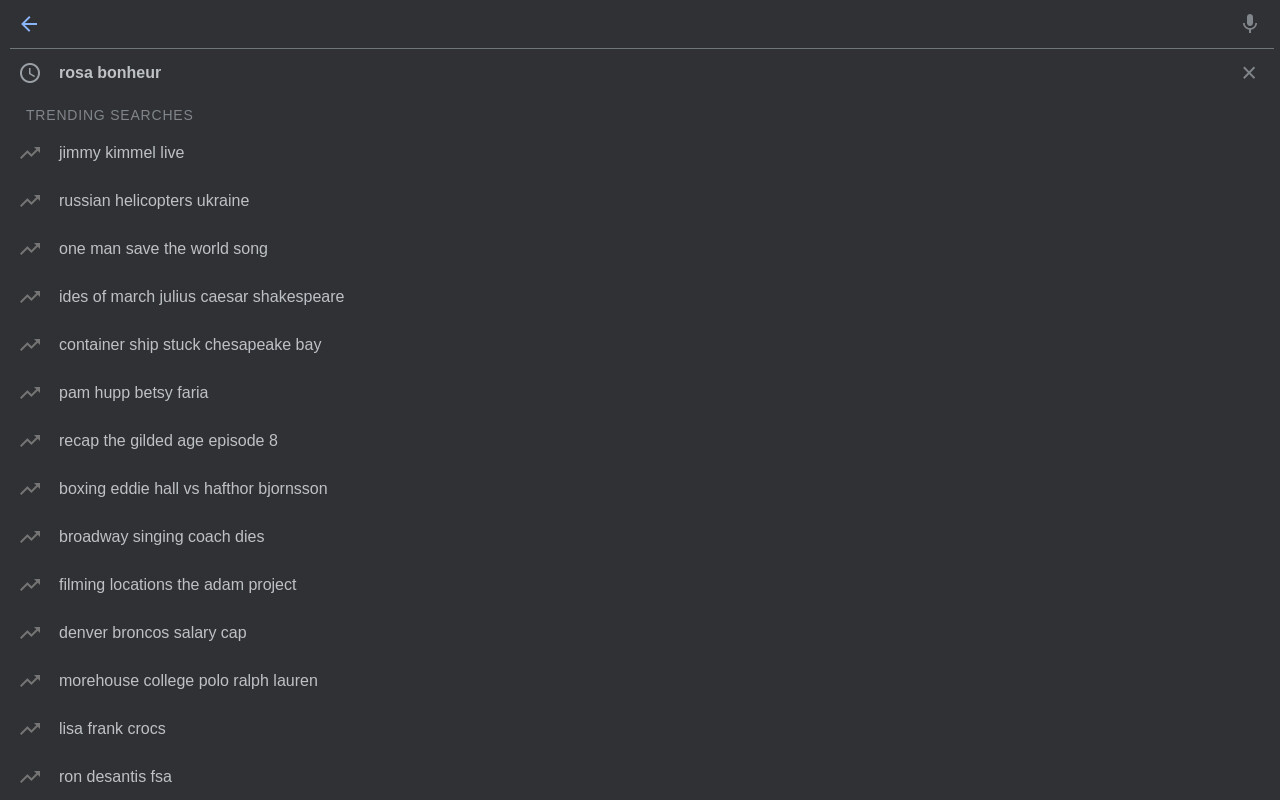The image size is (1280, 800).
Task: Click the back arrow icon
Action: [x=29, y=24]
